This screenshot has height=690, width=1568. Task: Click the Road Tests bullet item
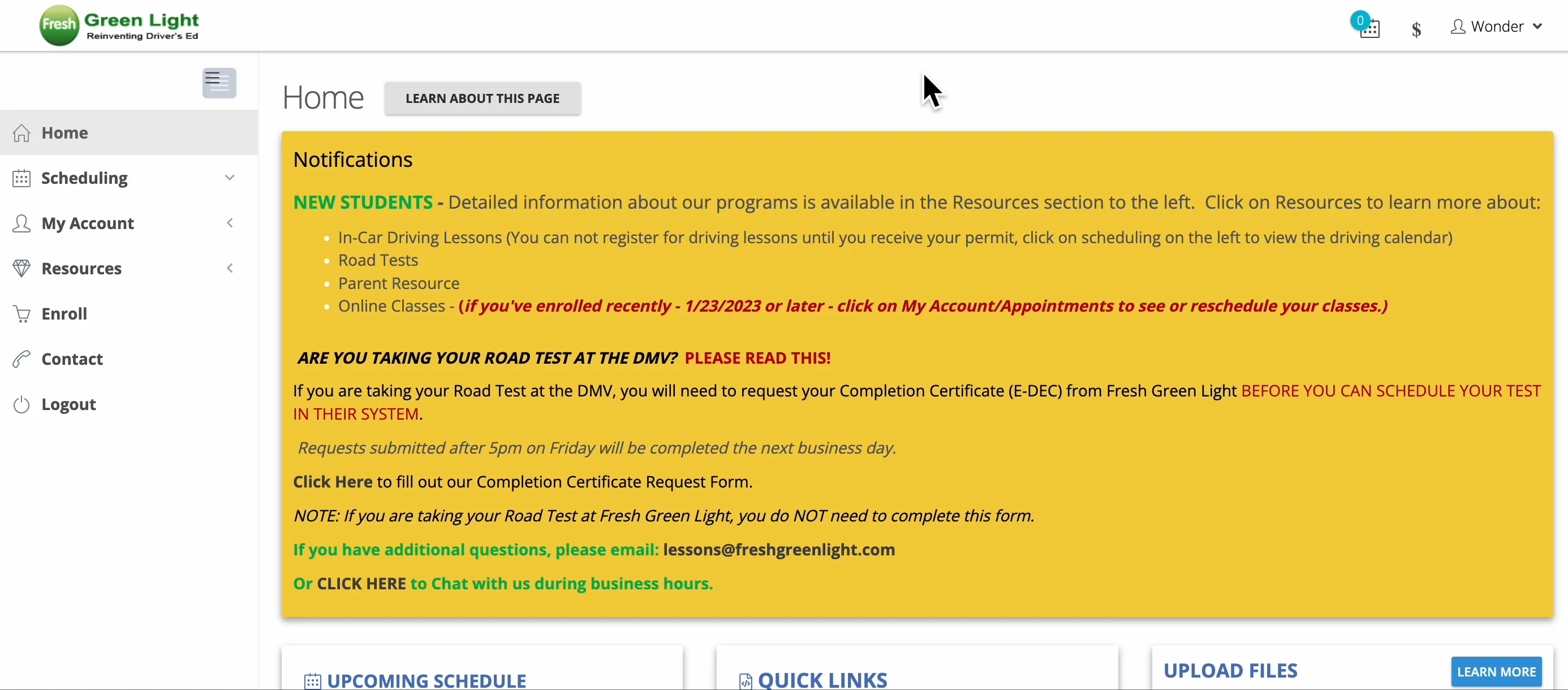pyautogui.click(x=378, y=260)
